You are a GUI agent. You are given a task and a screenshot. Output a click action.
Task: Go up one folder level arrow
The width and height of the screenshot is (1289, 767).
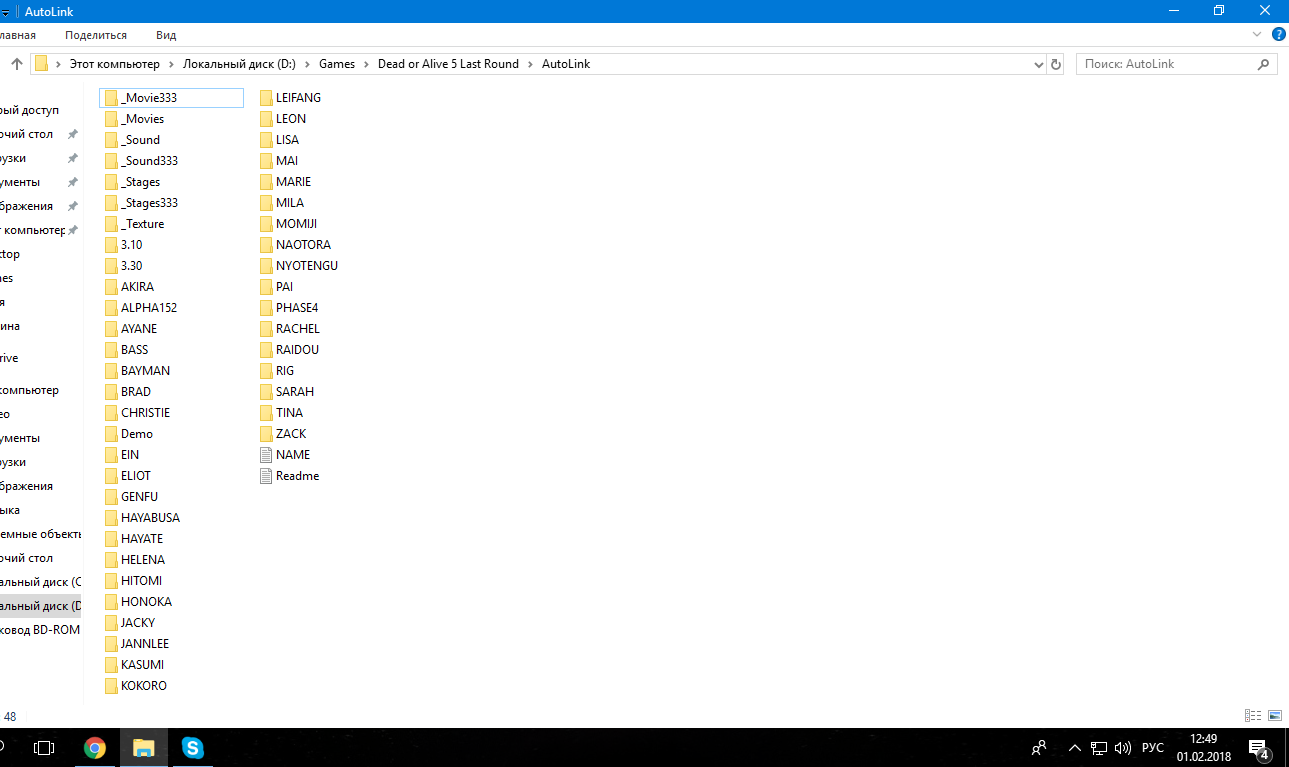tap(17, 64)
